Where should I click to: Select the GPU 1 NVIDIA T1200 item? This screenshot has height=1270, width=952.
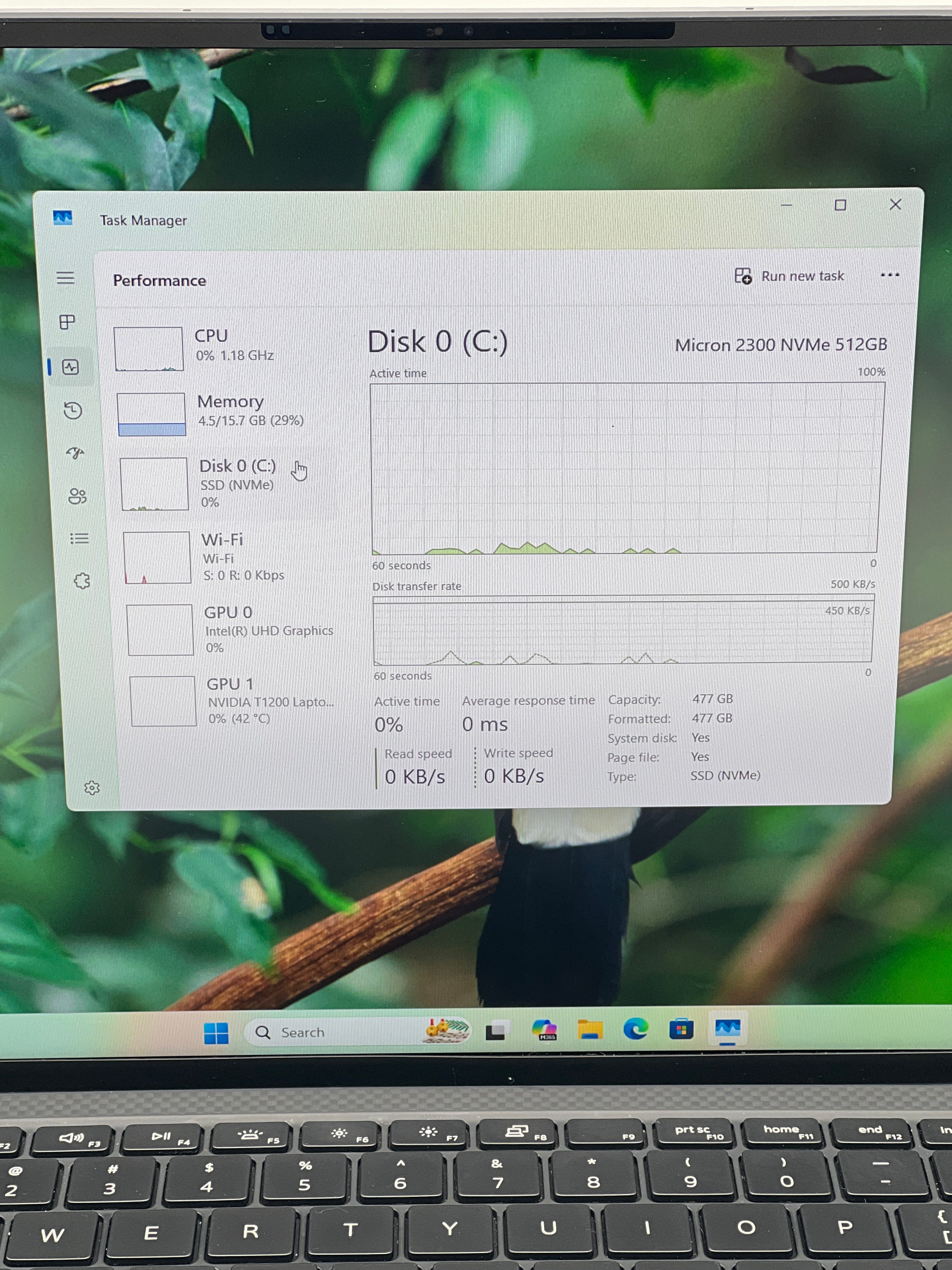[x=235, y=701]
